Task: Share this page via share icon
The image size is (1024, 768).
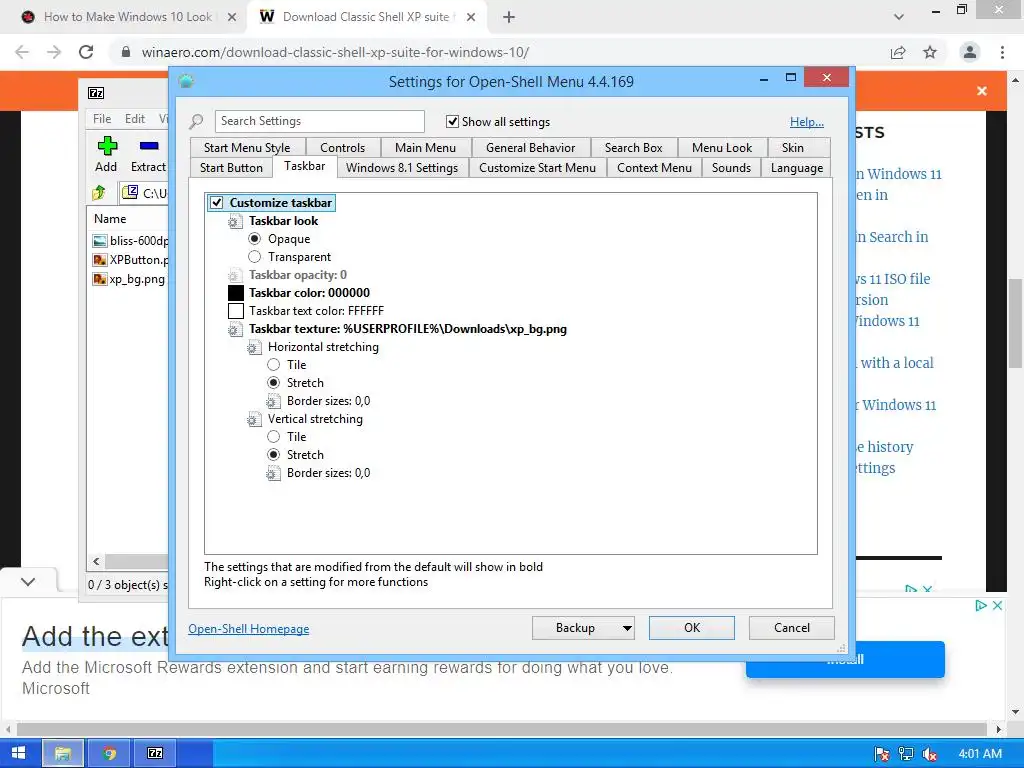Action: tap(898, 52)
